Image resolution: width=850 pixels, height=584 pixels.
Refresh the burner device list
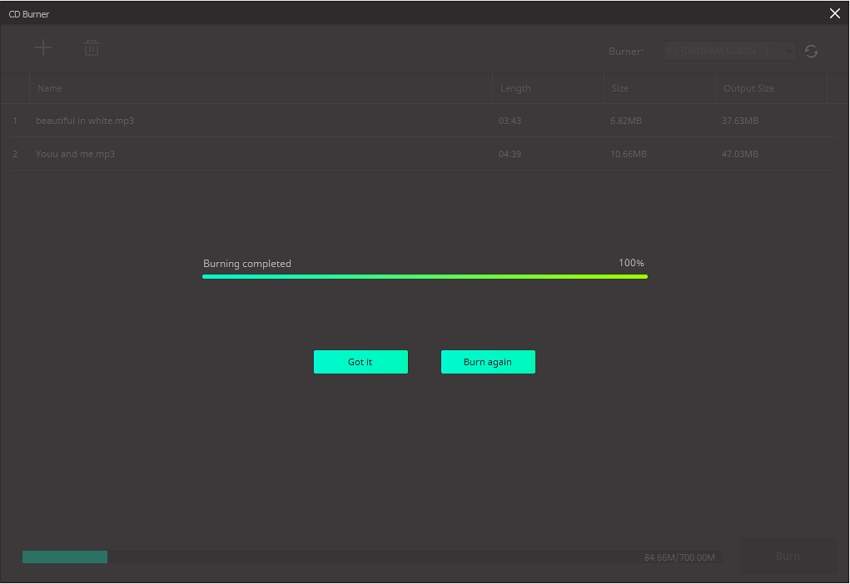tap(811, 51)
